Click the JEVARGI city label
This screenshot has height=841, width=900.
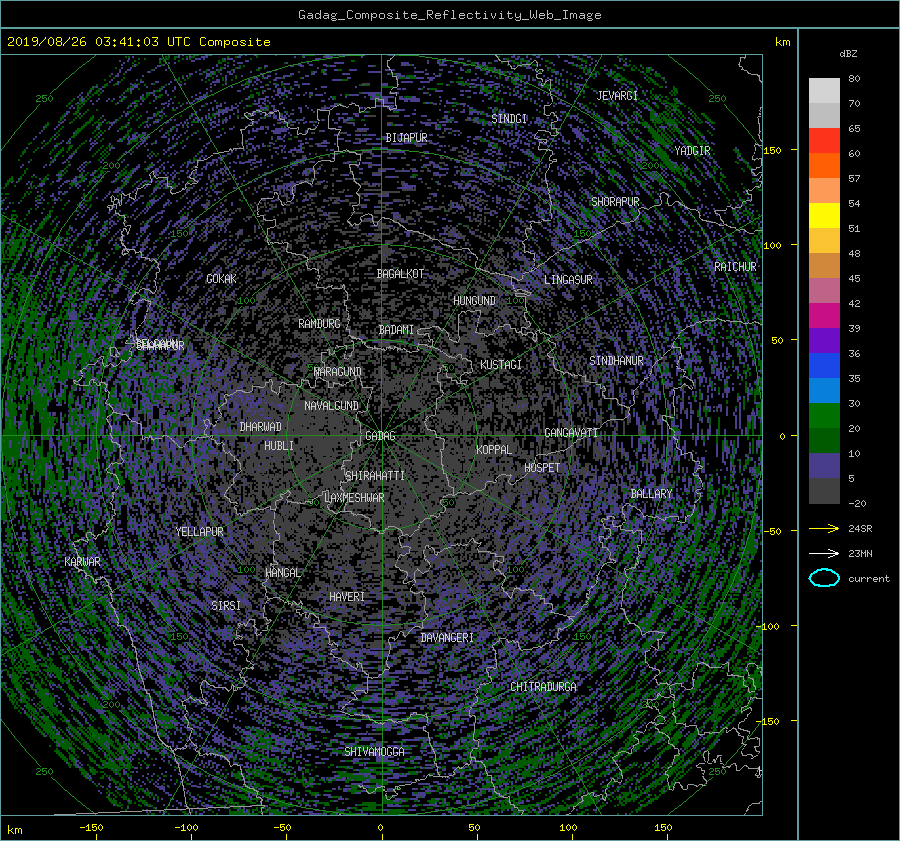coord(617,96)
